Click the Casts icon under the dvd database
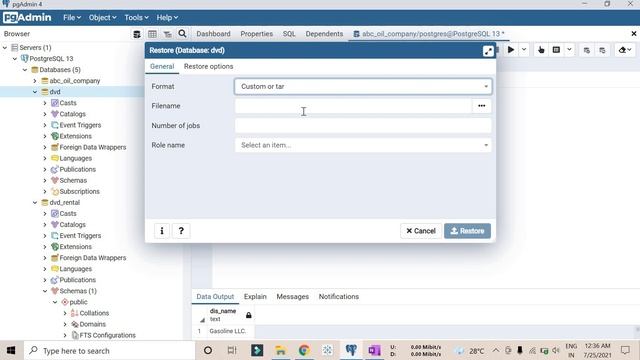Screen dimensions: 640x360 pyautogui.click(x=55, y=103)
